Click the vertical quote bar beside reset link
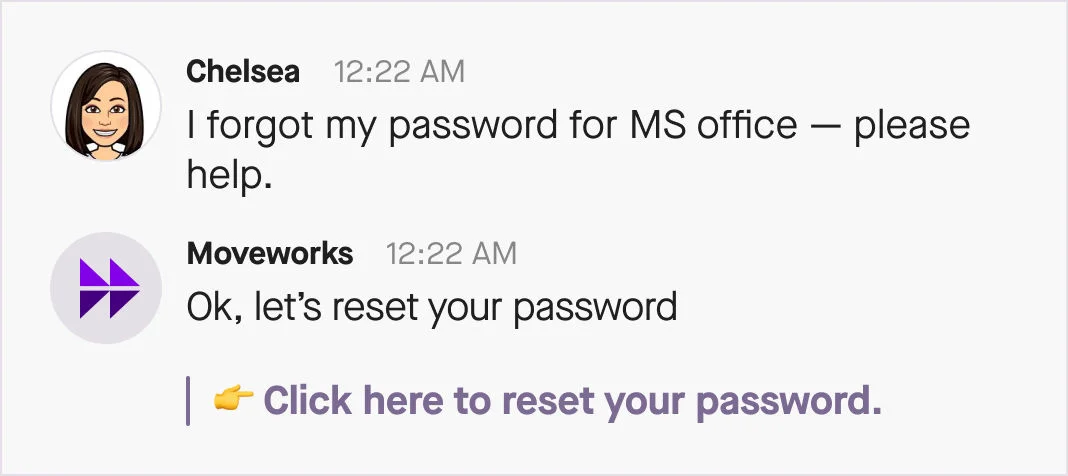1068x476 pixels. pos(188,401)
